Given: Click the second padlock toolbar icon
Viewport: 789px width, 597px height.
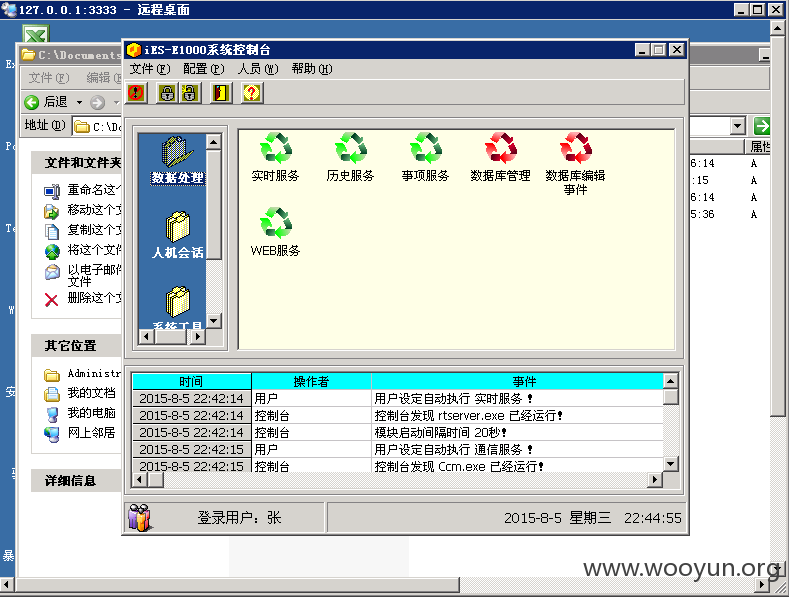Looking at the screenshot, I should 190,93.
